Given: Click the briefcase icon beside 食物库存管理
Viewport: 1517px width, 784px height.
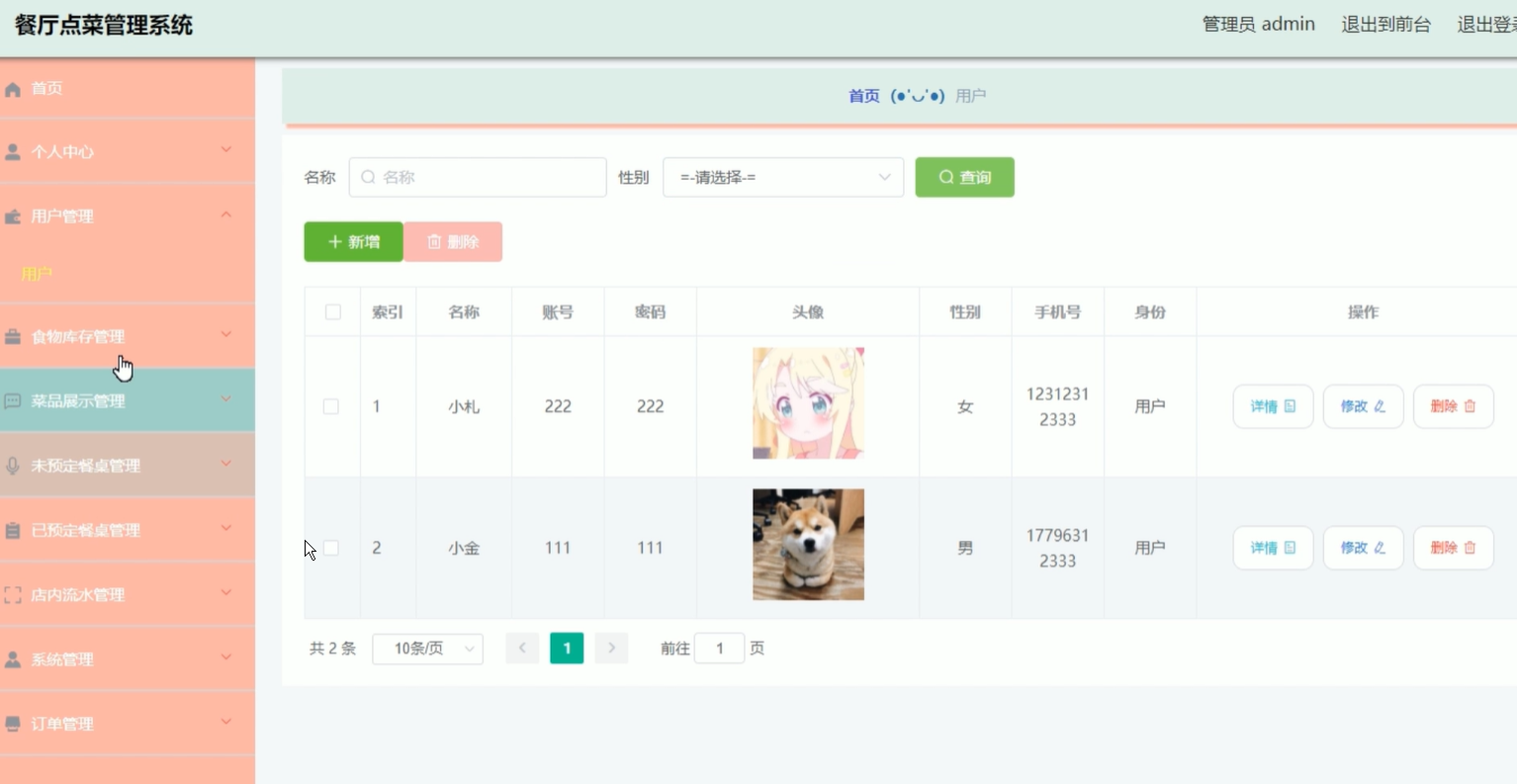Looking at the screenshot, I should (x=13, y=337).
